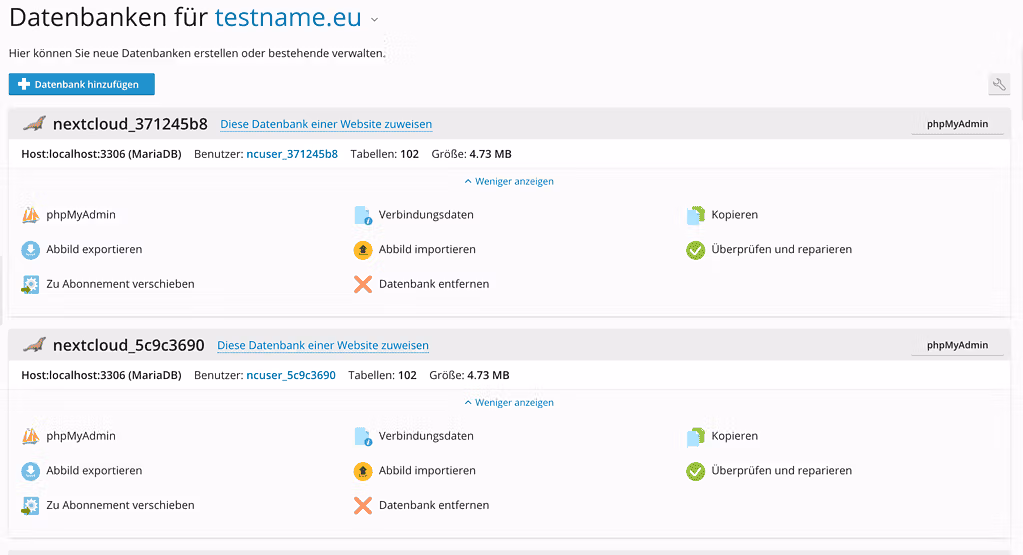Collapse nextcloud_5c9c3690 details via Weniger anzeigen

(x=509, y=402)
